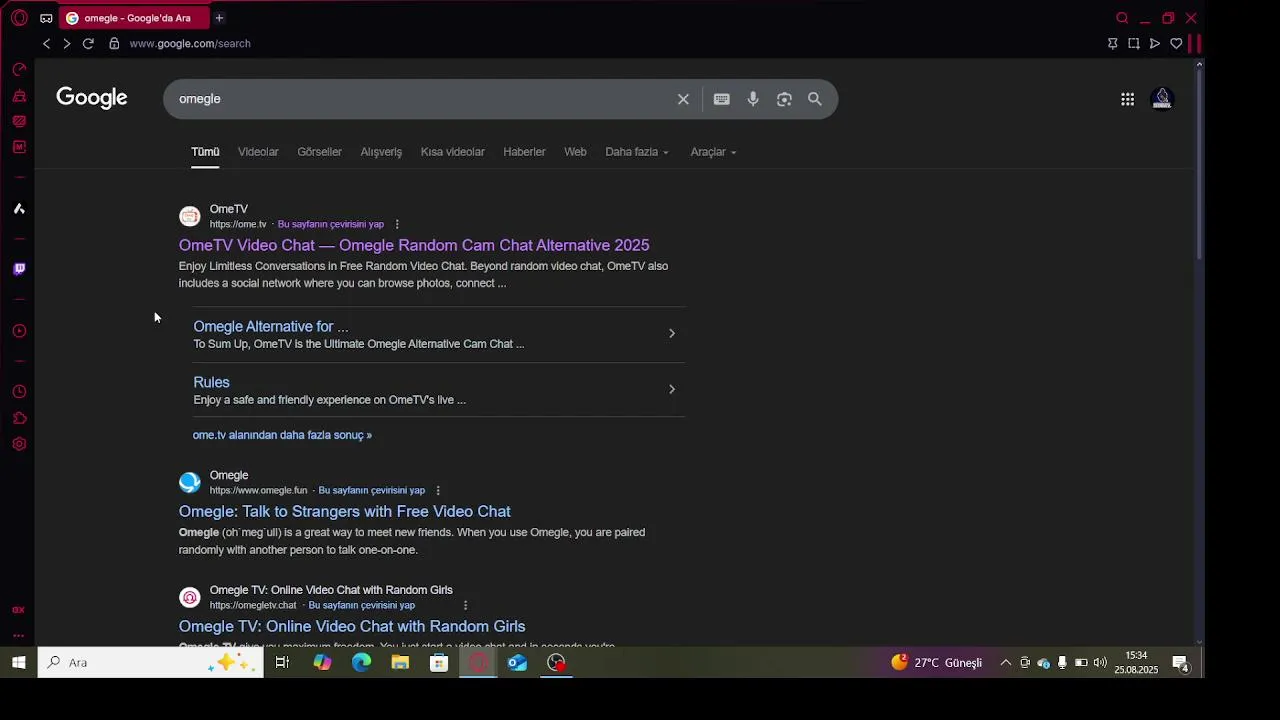The image size is (1280, 720).
Task: Expand the Araçlar tools dropdown
Action: pyautogui.click(x=713, y=152)
